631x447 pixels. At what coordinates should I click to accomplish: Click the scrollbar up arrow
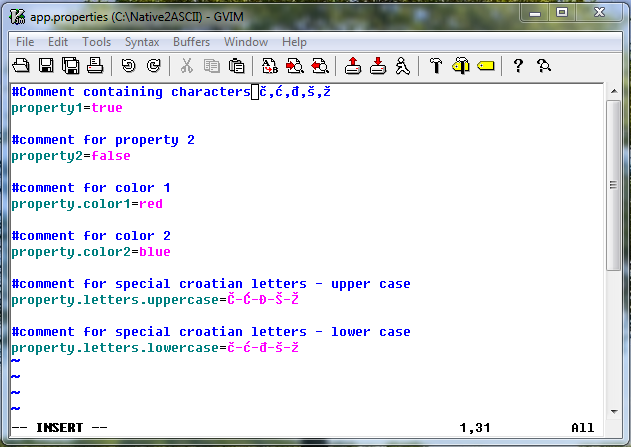point(614,91)
